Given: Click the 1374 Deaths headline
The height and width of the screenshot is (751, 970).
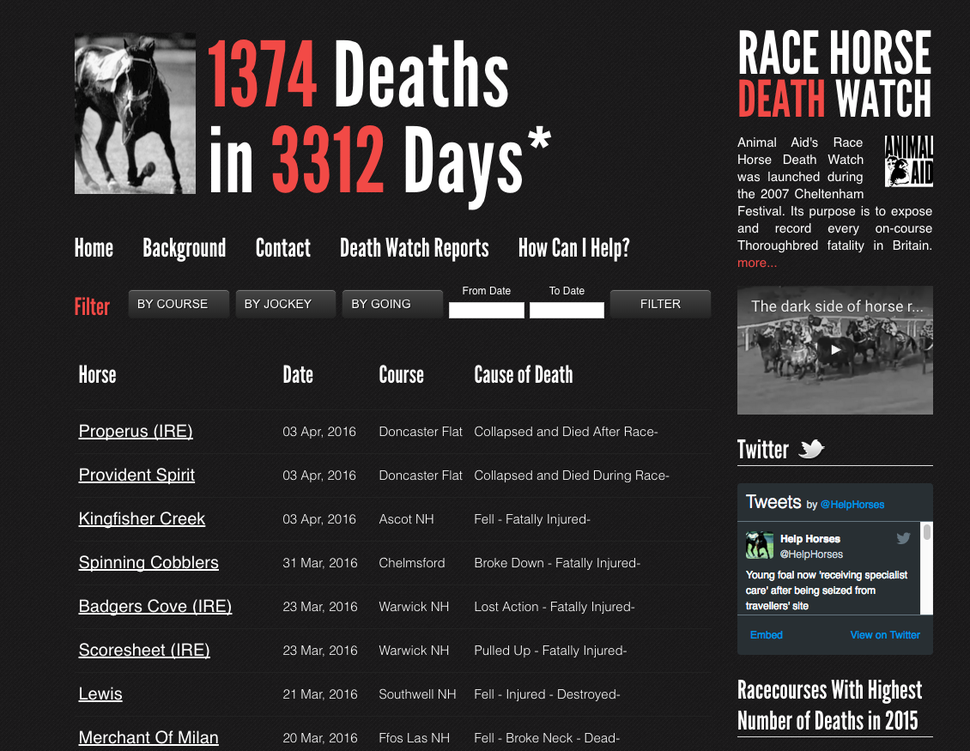Looking at the screenshot, I should tap(358, 74).
